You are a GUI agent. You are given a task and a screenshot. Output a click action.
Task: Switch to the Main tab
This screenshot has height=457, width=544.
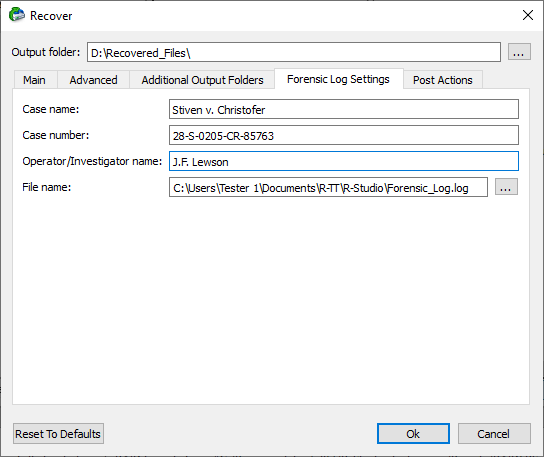tap(34, 80)
